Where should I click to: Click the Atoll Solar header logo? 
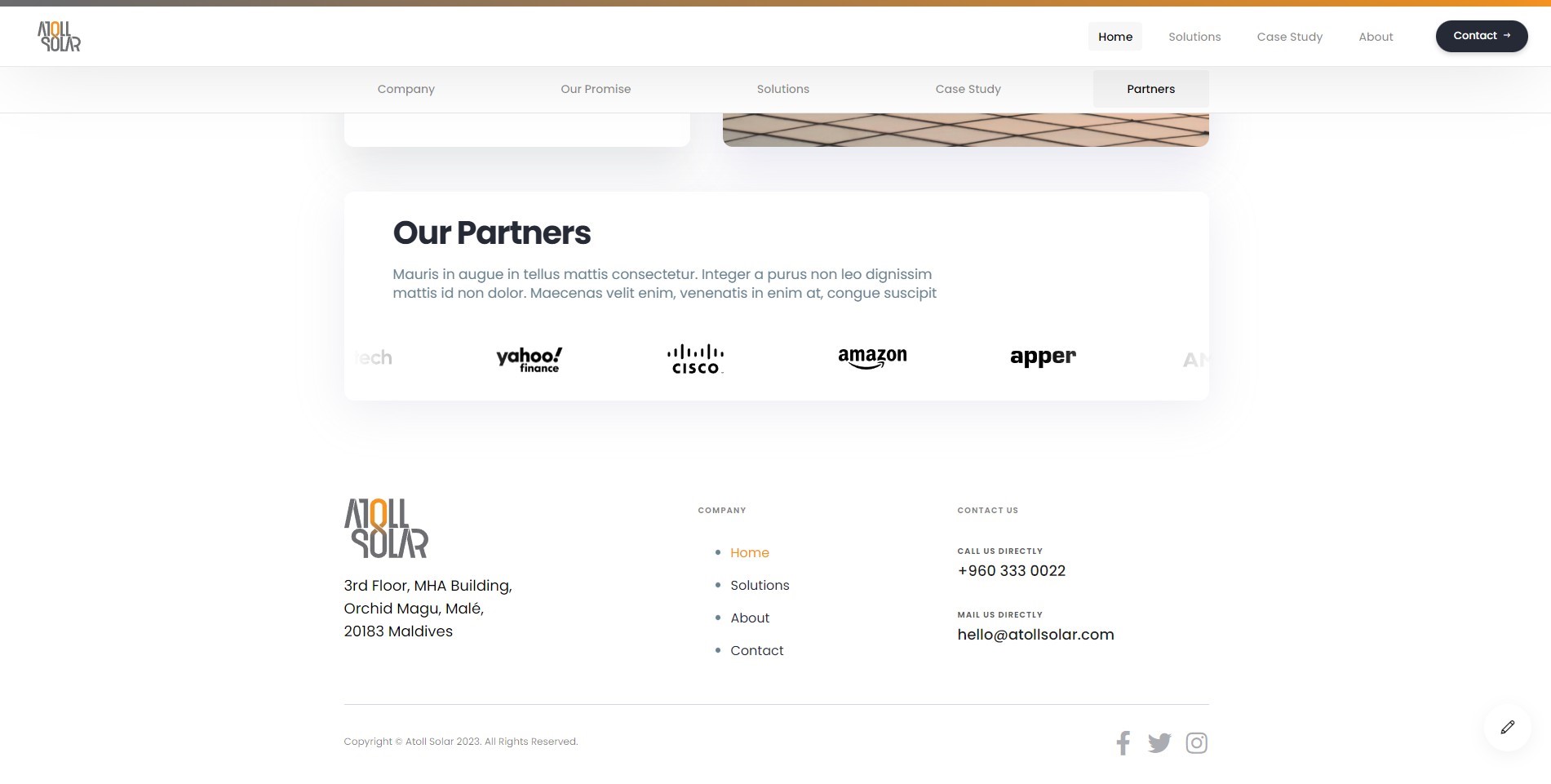point(60,37)
